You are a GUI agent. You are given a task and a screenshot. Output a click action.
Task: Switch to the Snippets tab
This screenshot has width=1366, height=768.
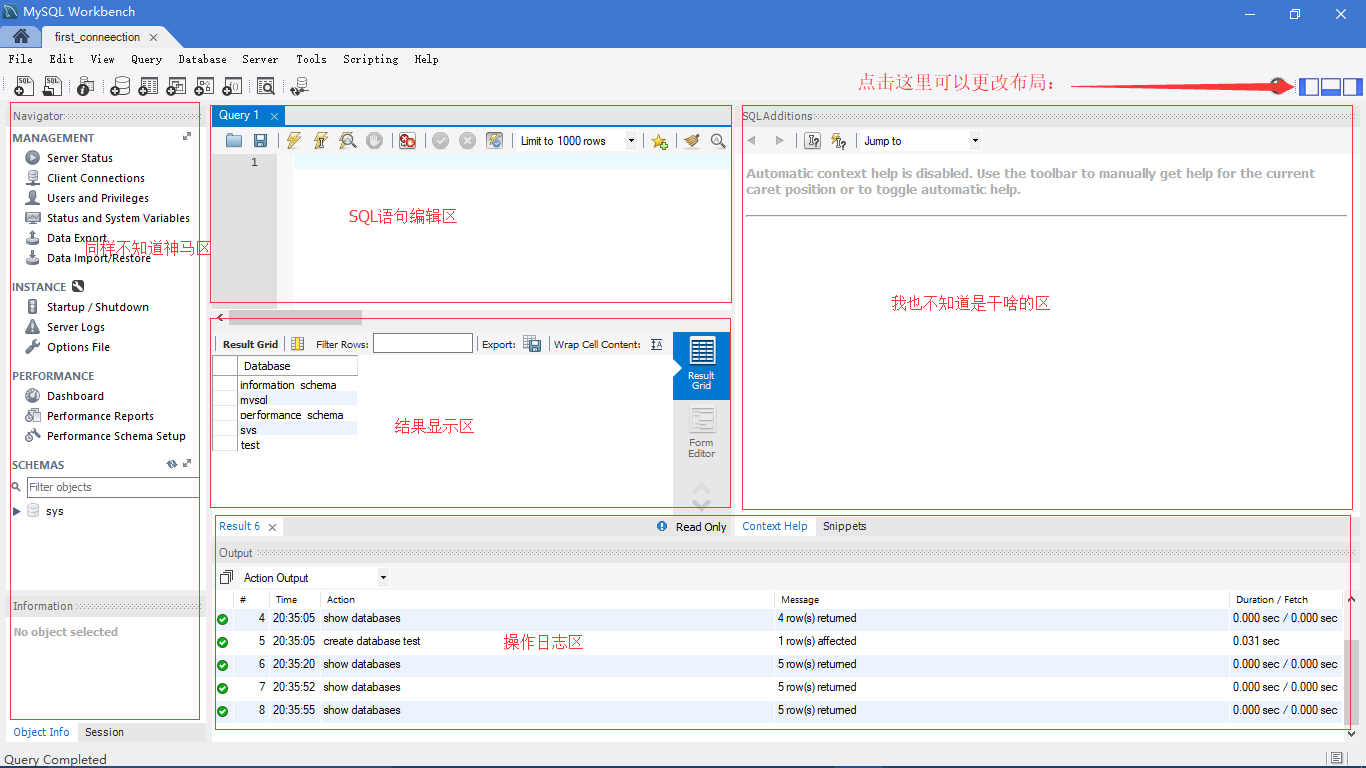click(x=845, y=526)
